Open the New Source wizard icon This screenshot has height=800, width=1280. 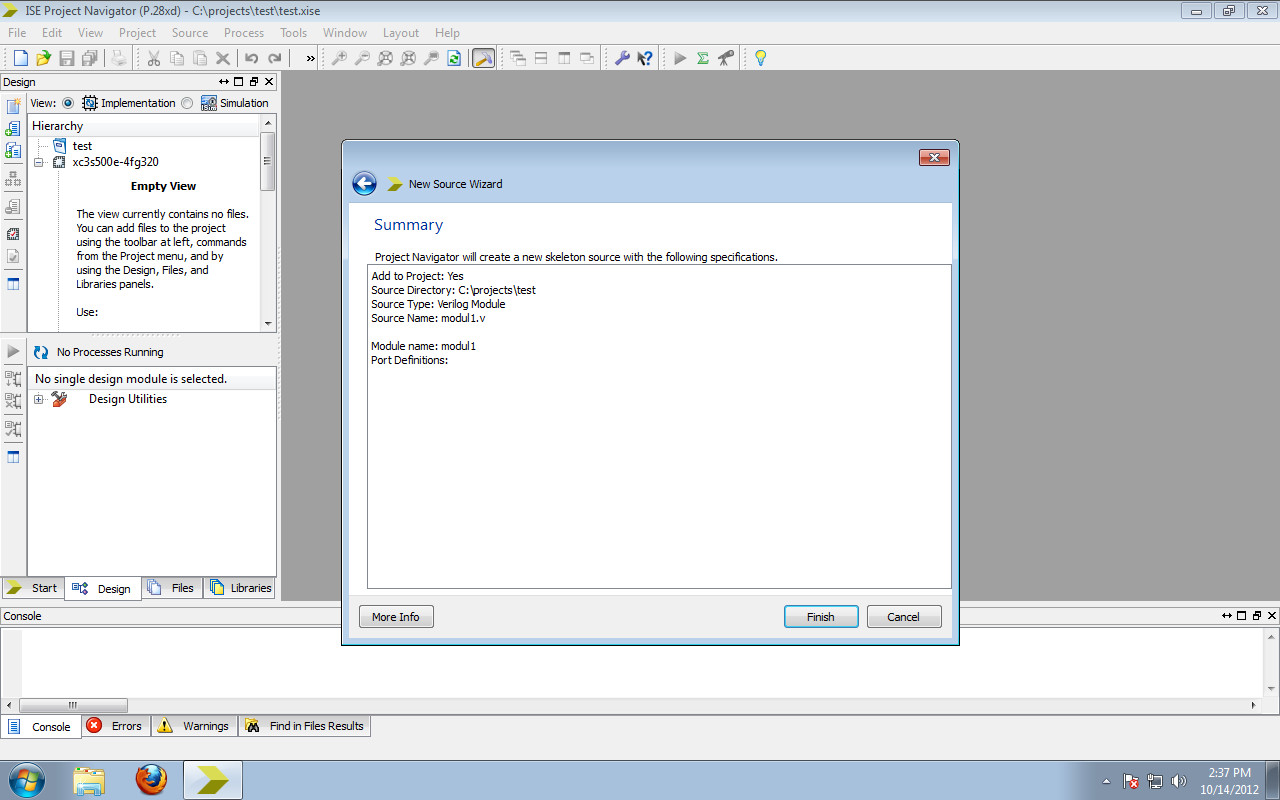click(11, 104)
